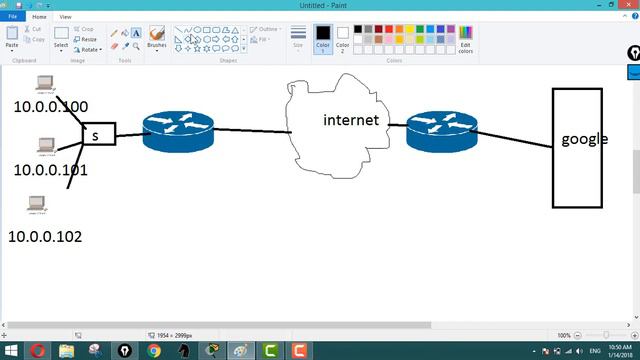Viewport: 640px width, 360px height.
Task: Choose the Line shape
Action: [x=178, y=30]
